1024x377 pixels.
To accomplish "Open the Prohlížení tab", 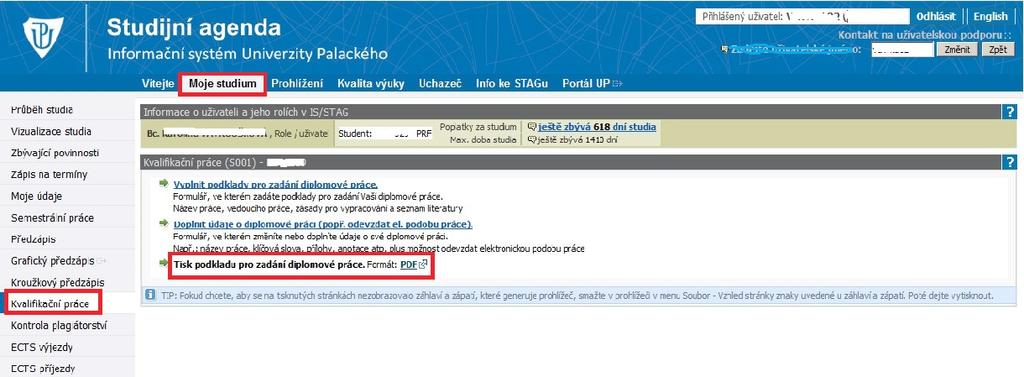I will [x=297, y=84].
